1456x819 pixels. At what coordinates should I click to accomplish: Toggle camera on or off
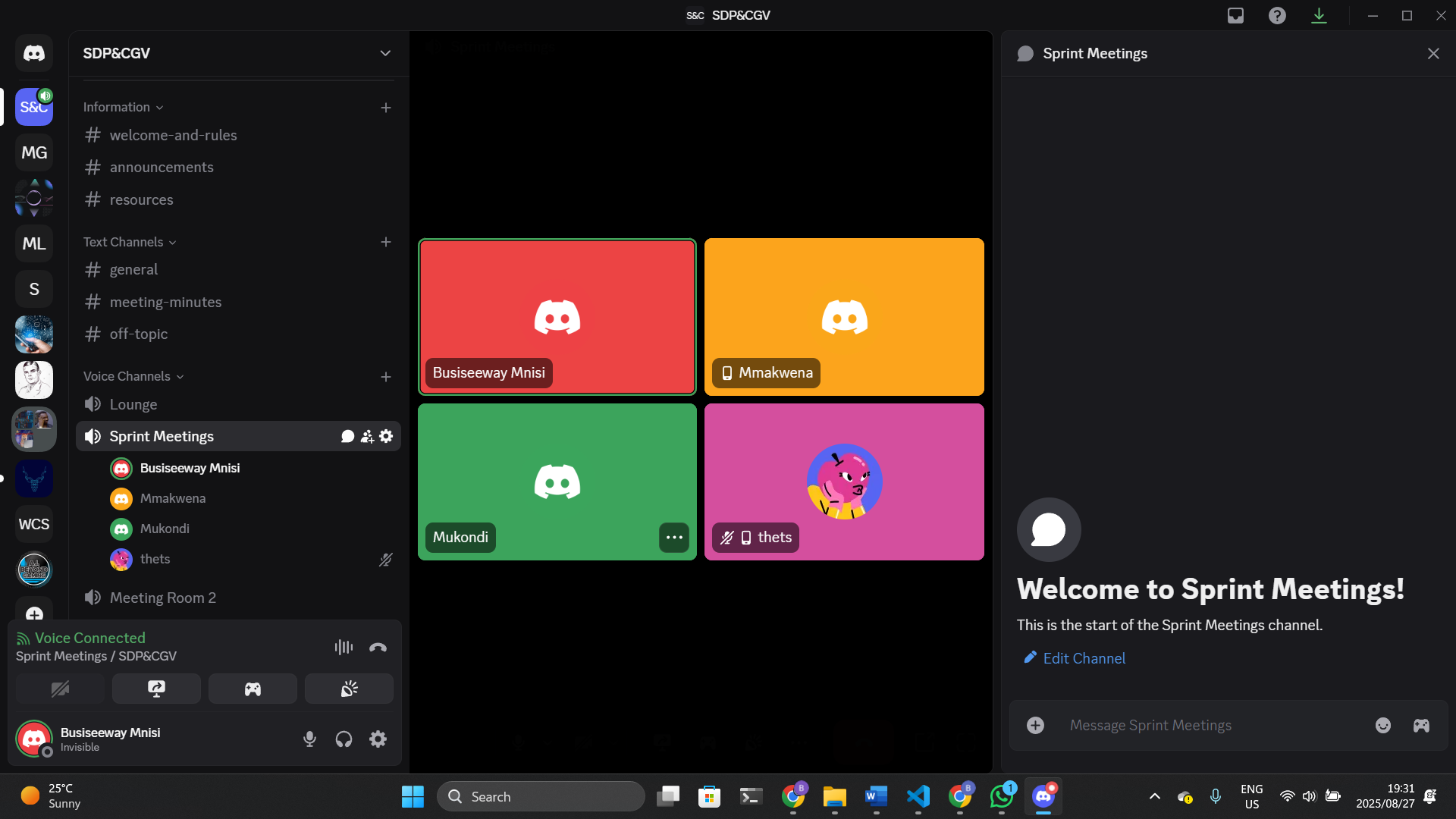pyautogui.click(x=60, y=689)
